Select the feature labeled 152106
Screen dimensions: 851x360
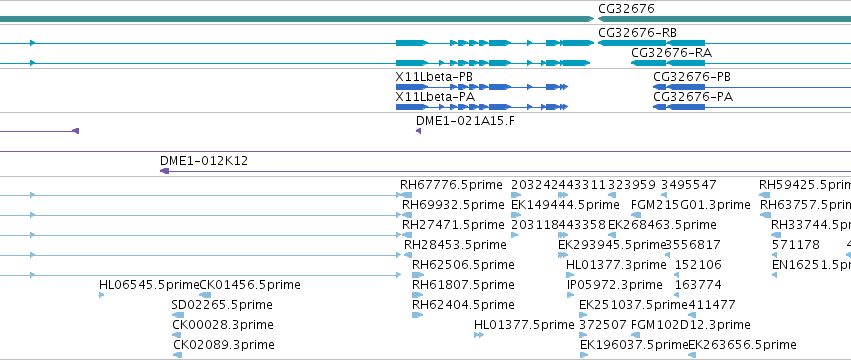698,265
